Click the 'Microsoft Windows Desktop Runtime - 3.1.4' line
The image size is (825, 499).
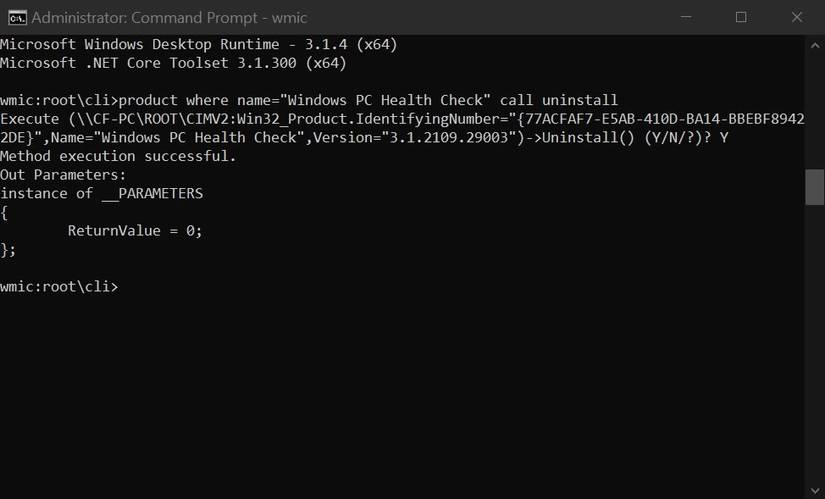pos(198,44)
